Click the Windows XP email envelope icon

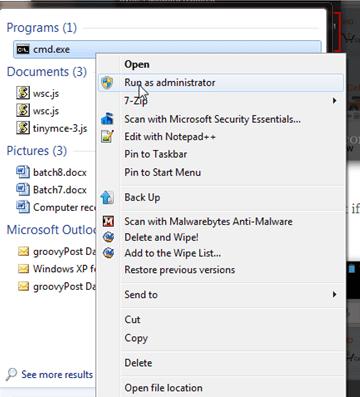[x=23, y=269]
